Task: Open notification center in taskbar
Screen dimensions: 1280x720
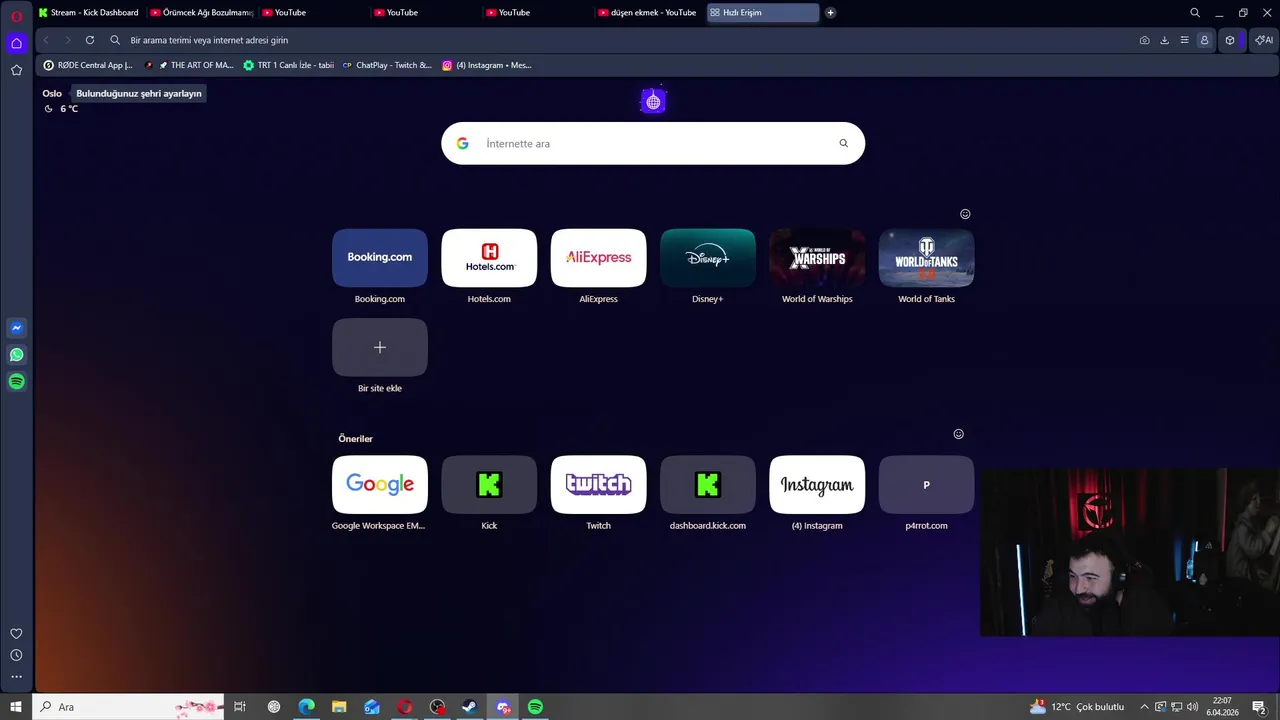Action: pos(1259,707)
